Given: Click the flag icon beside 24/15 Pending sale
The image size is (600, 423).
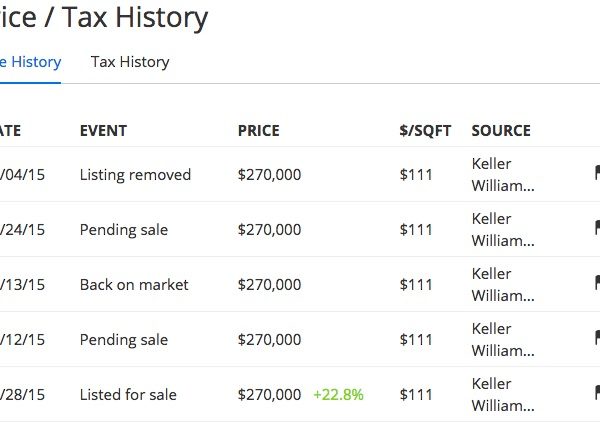Looking at the screenshot, I should click(597, 228).
